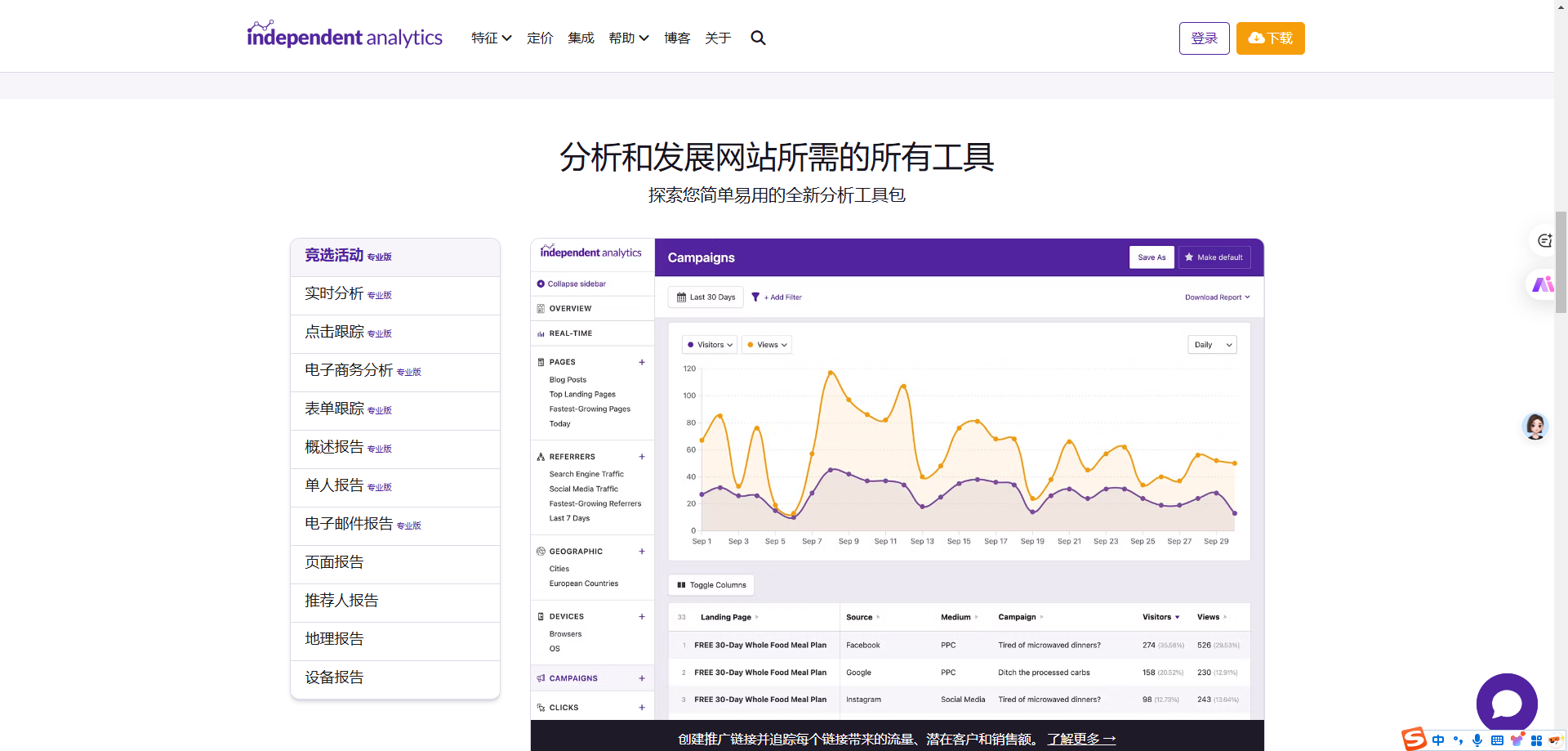Open the 定价 menu item
Screen dimensions: 1568x751
click(x=540, y=38)
